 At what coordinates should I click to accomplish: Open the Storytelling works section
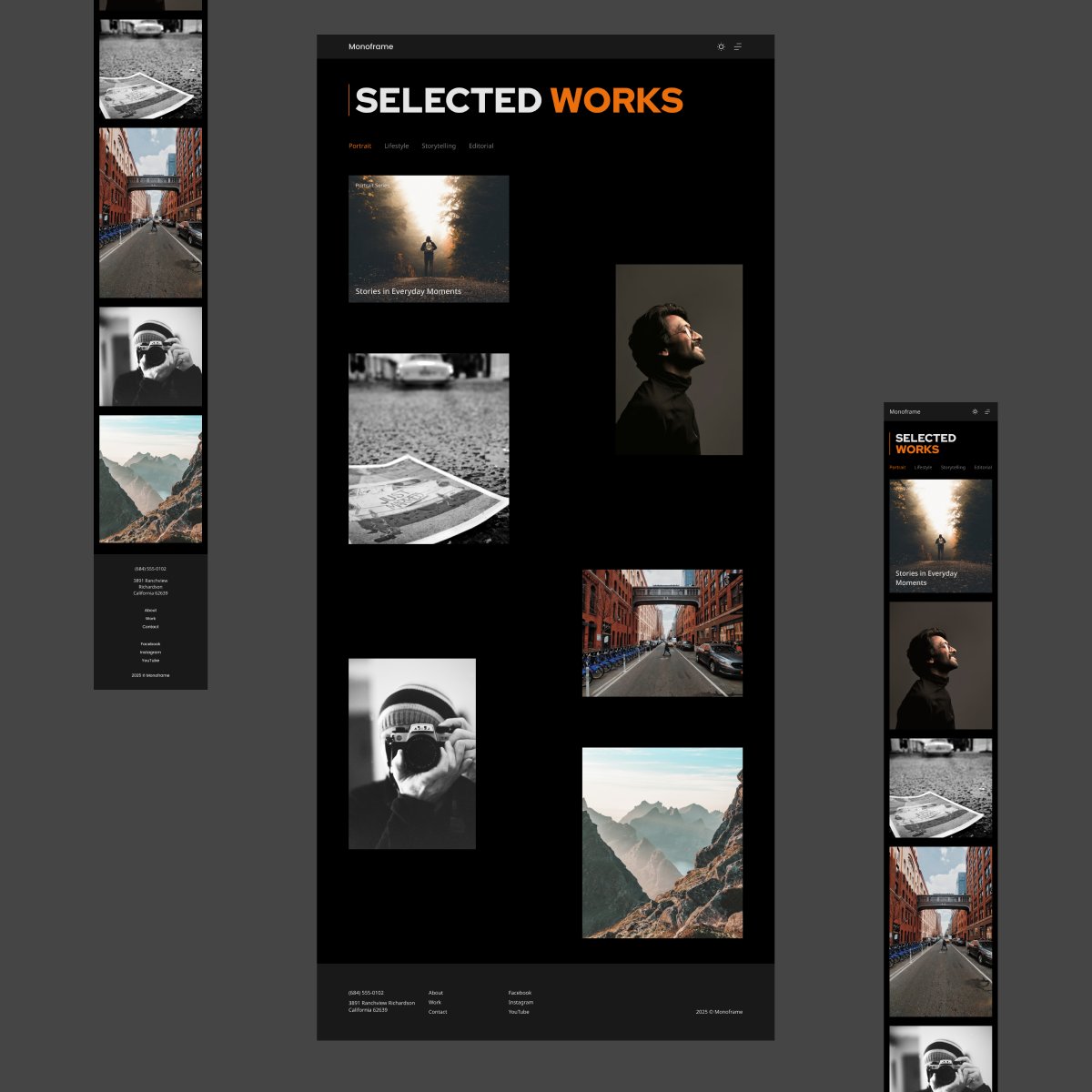pyautogui.click(x=438, y=146)
